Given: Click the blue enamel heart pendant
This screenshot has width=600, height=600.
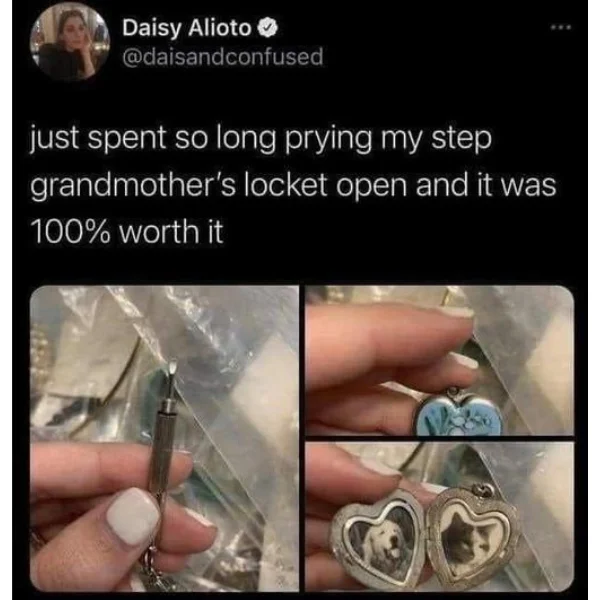Looking at the screenshot, I should pos(459,416).
